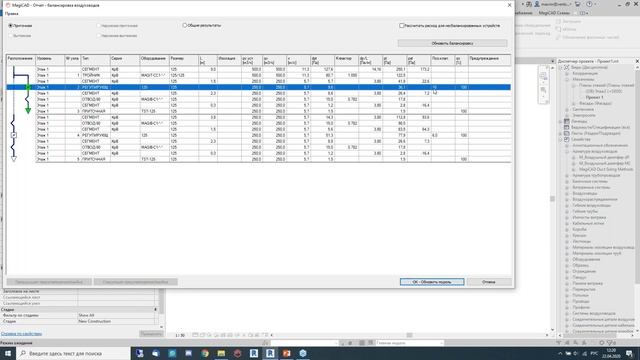Click the 4.0 damper position cell

tap(442, 135)
